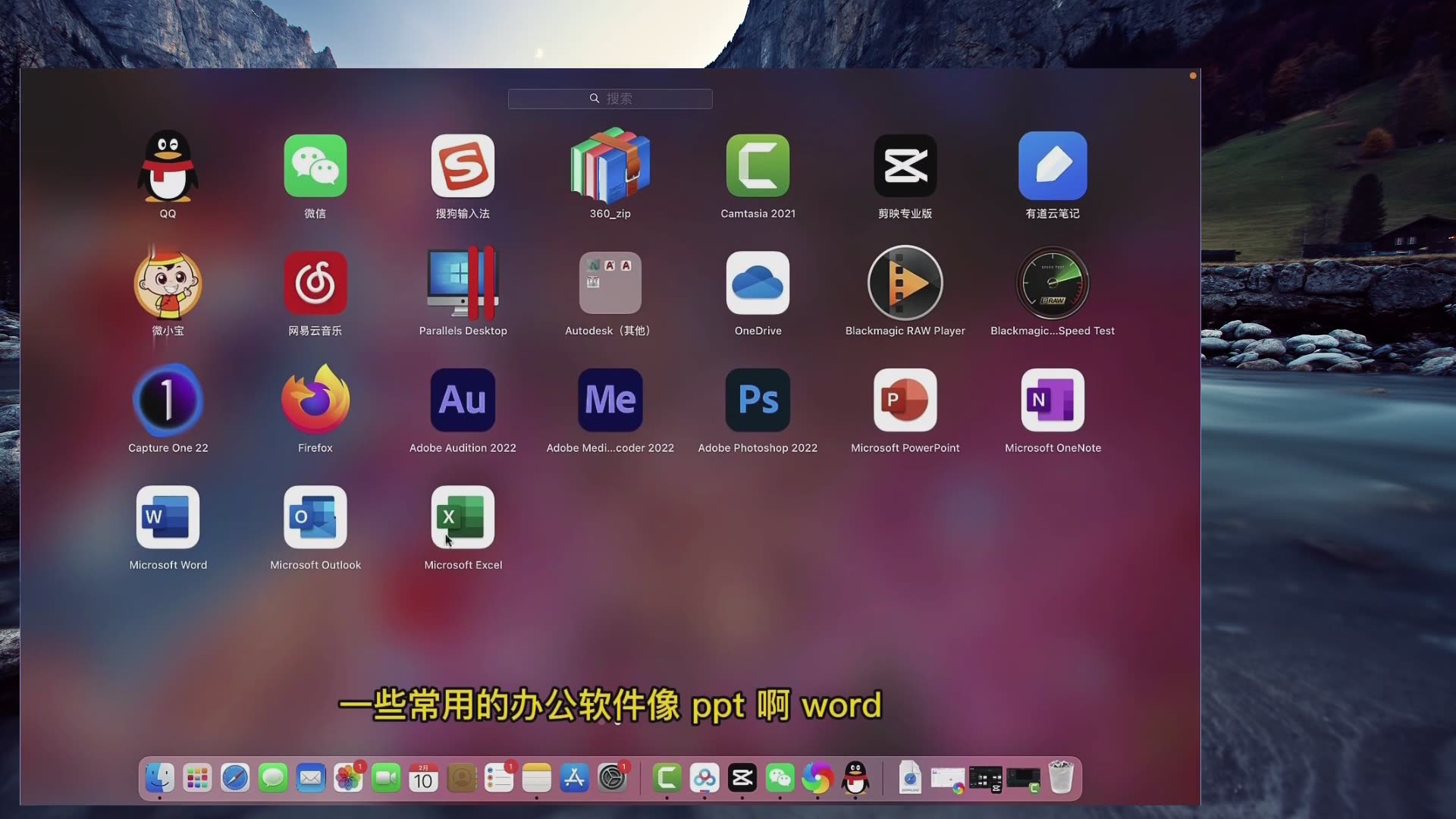The image size is (1456, 819).
Task: Restore the minimized white window thumbnail in Dock
Action: (948, 780)
